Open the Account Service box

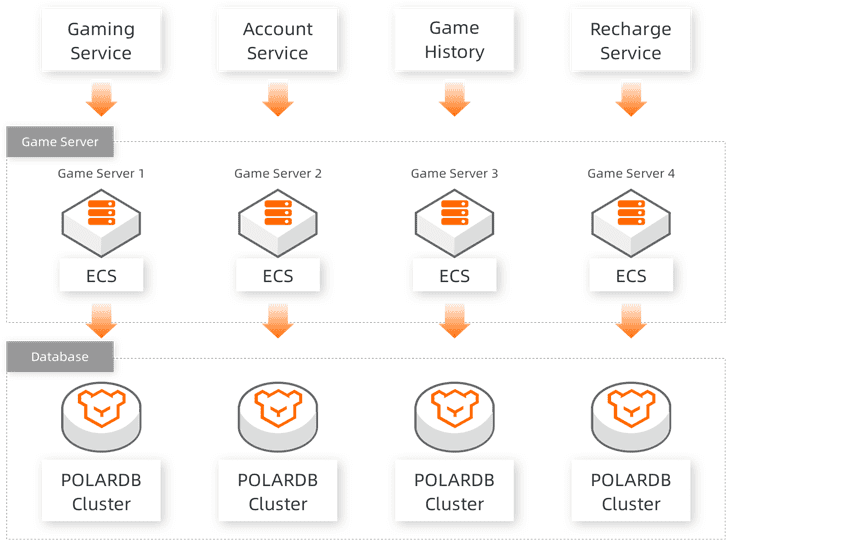(277, 40)
